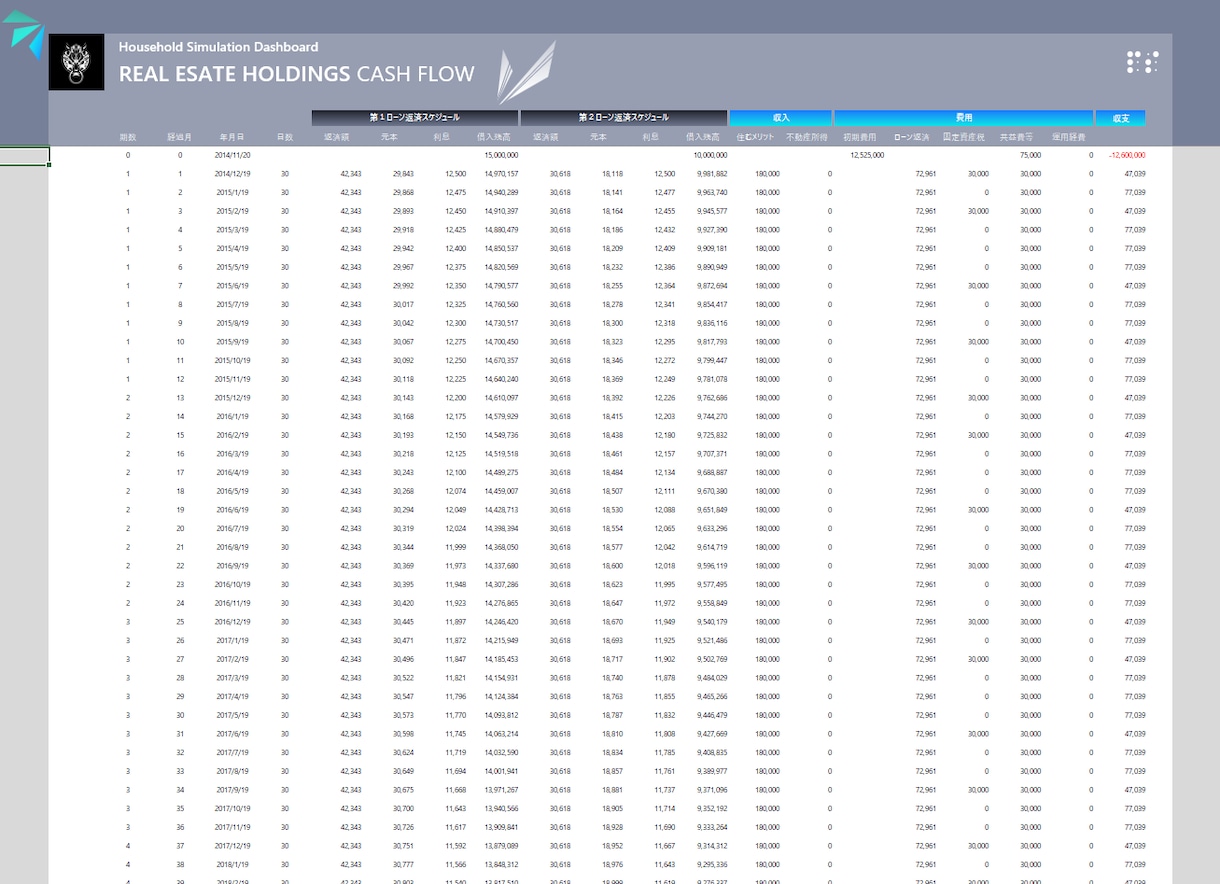Screen dimensions: 1220x884
Task: Click the teal arrow logo icon
Action: click(x=23, y=33)
